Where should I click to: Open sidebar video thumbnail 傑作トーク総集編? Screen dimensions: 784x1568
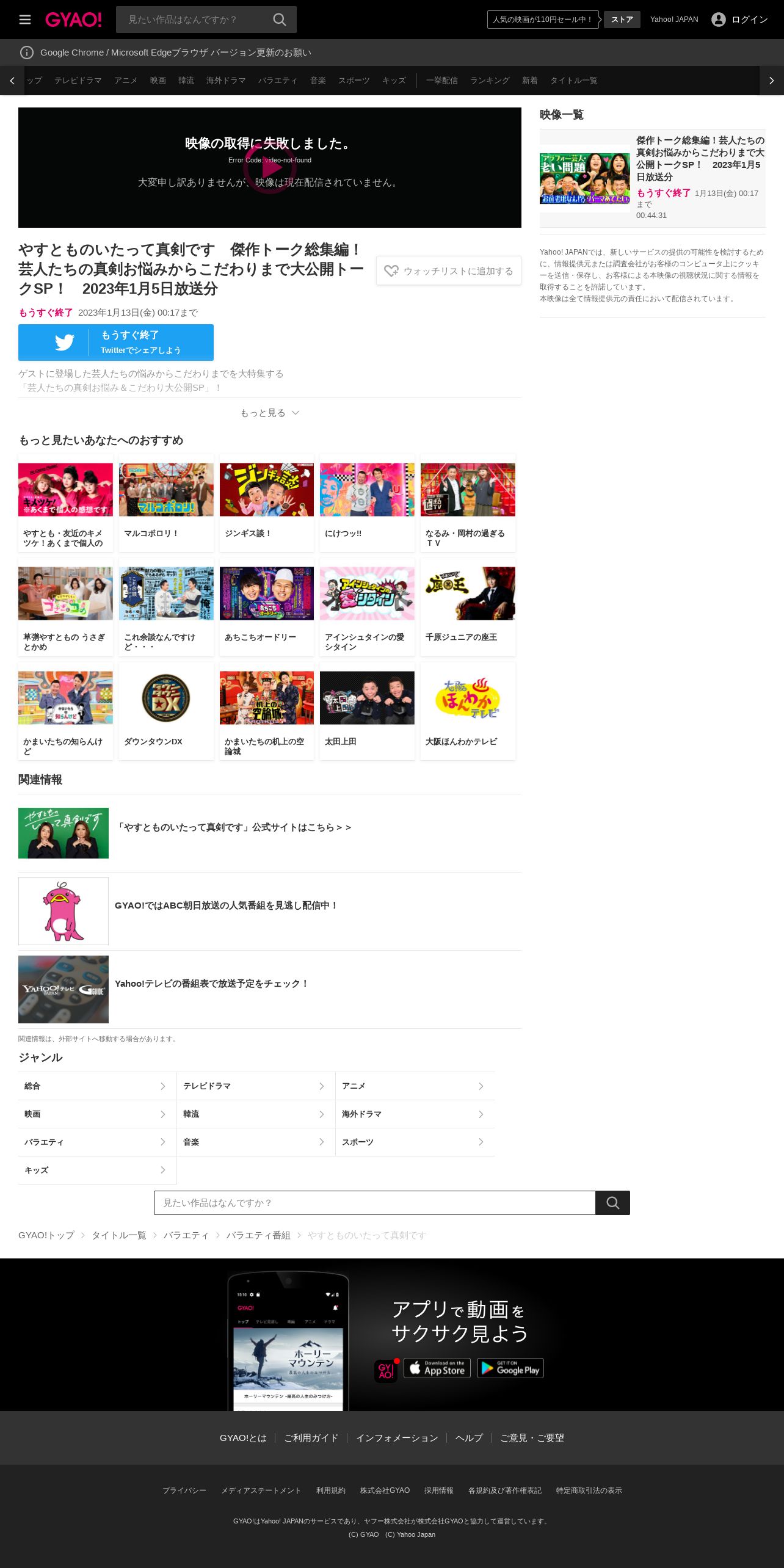585,178
